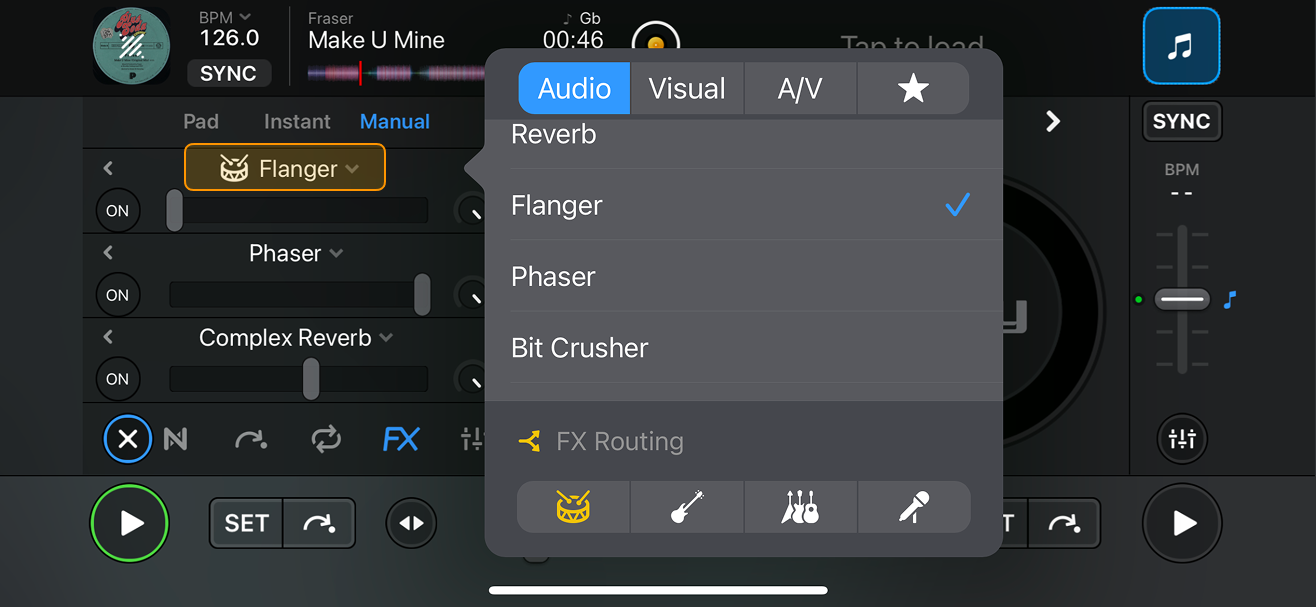Image resolution: width=1316 pixels, height=607 pixels.
Task: Open the music library via note icon
Action: [1181, 45]
